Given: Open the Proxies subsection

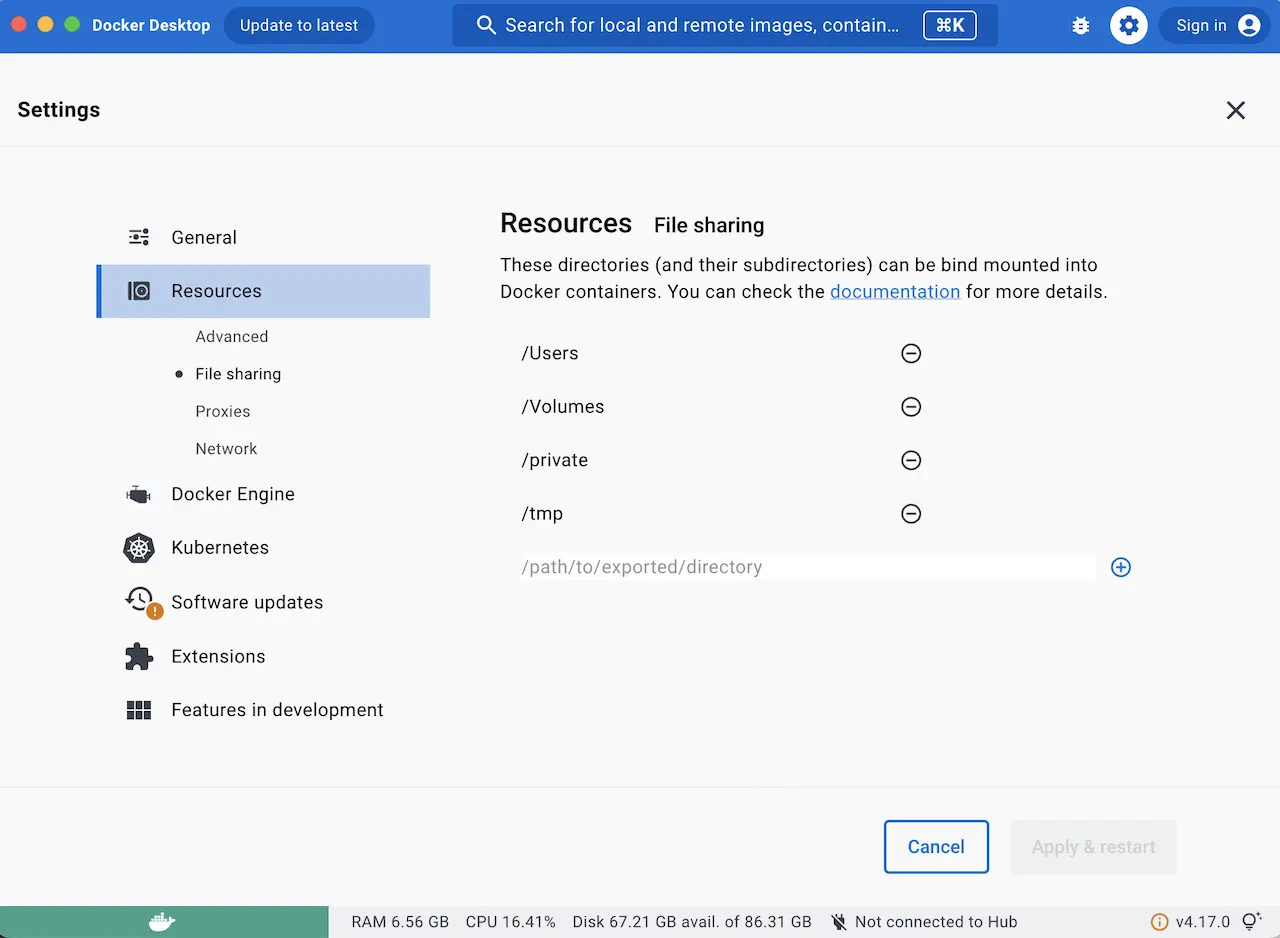Looking at the screenshot, I should [223, 411].
